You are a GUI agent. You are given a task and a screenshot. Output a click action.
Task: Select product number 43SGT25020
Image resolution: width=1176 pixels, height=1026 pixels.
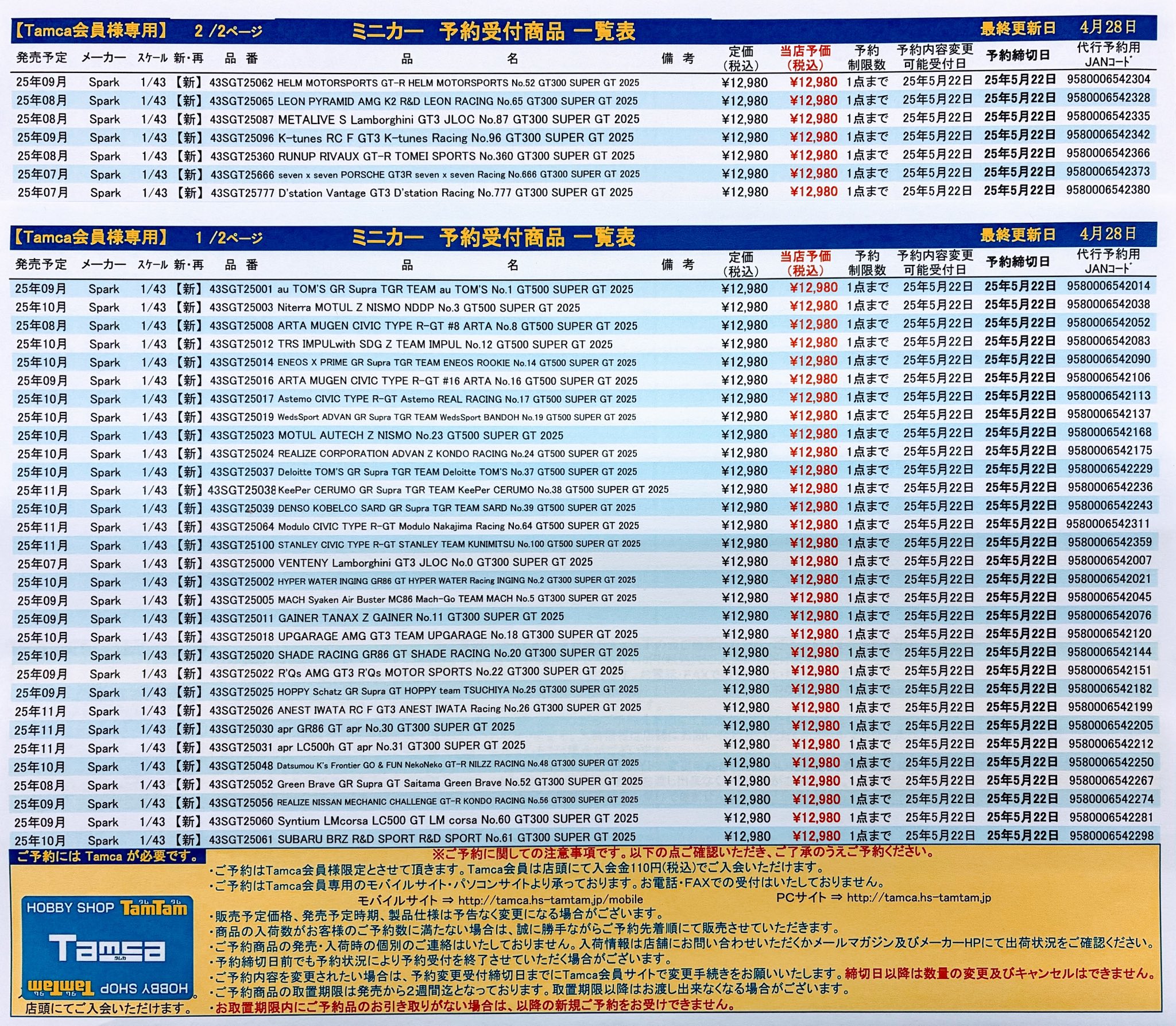(242, 655)
